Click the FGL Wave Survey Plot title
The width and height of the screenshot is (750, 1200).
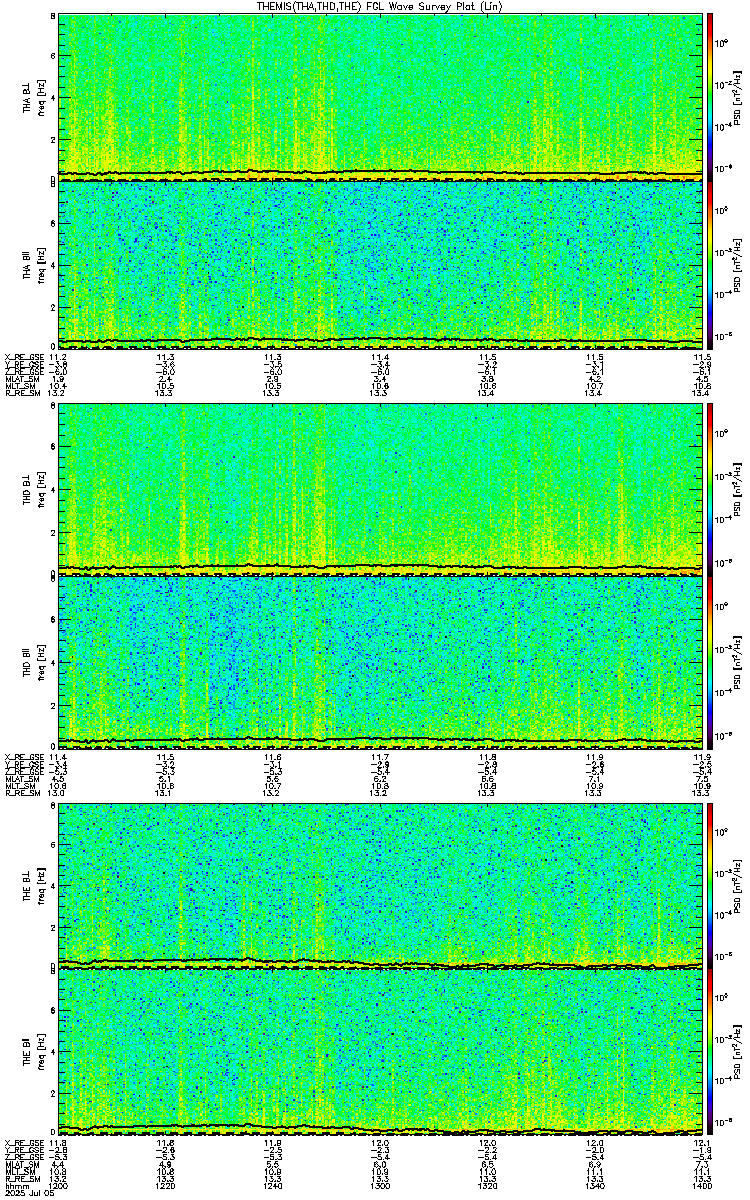point(375,6)
